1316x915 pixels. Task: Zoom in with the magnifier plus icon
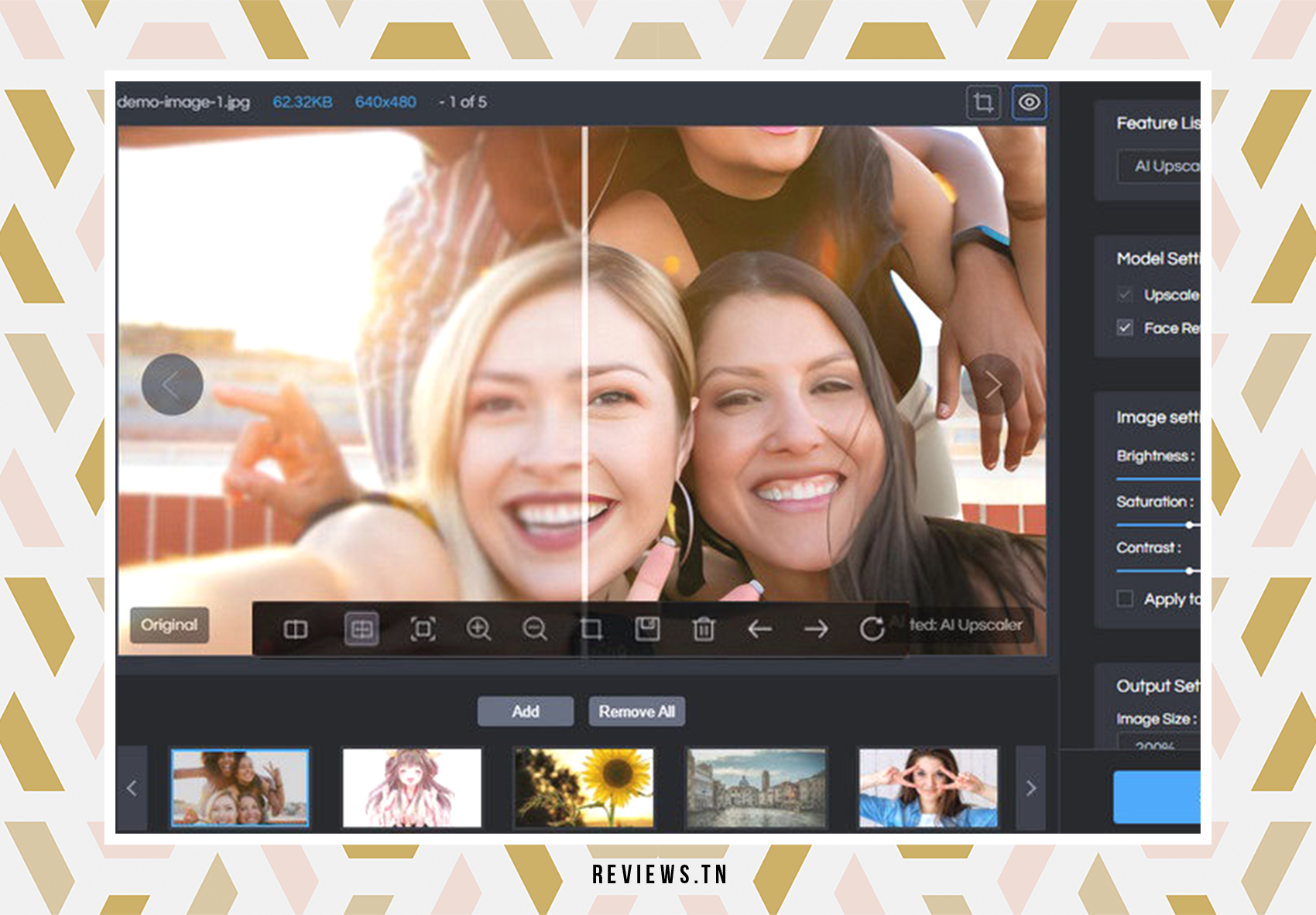click(478, 629)
